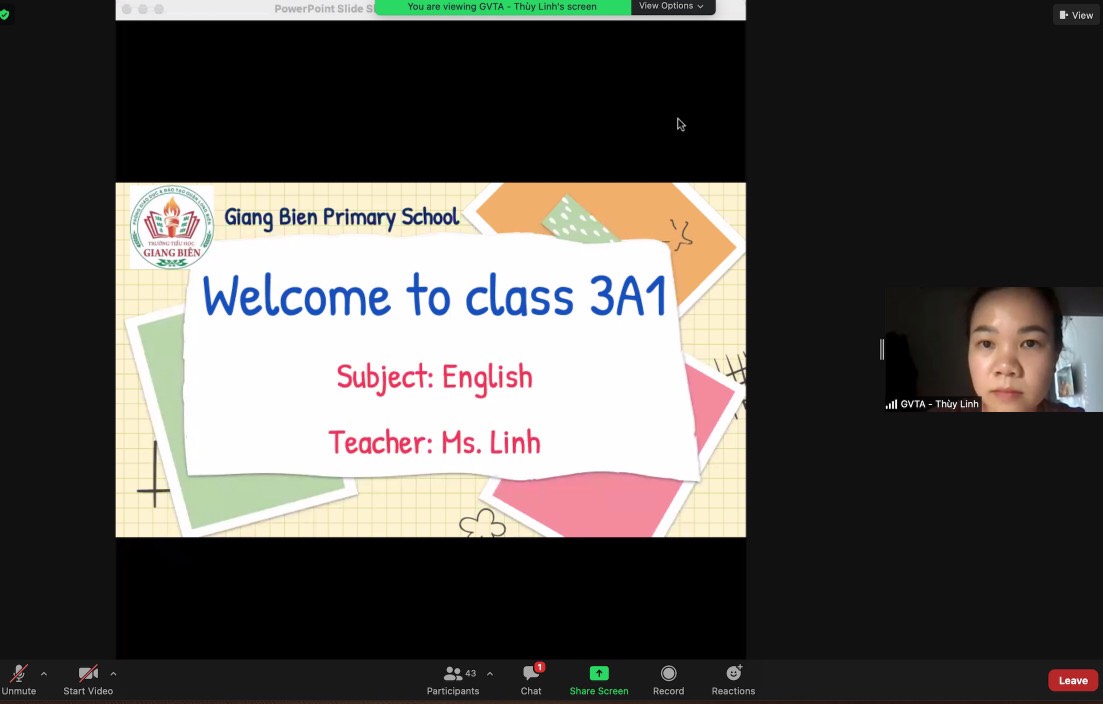The height and width of the screenshot is (704, 1103).
Task: Click the 'You are viewing' green banner
Action: pyautogui.click(x=502, y=7)
